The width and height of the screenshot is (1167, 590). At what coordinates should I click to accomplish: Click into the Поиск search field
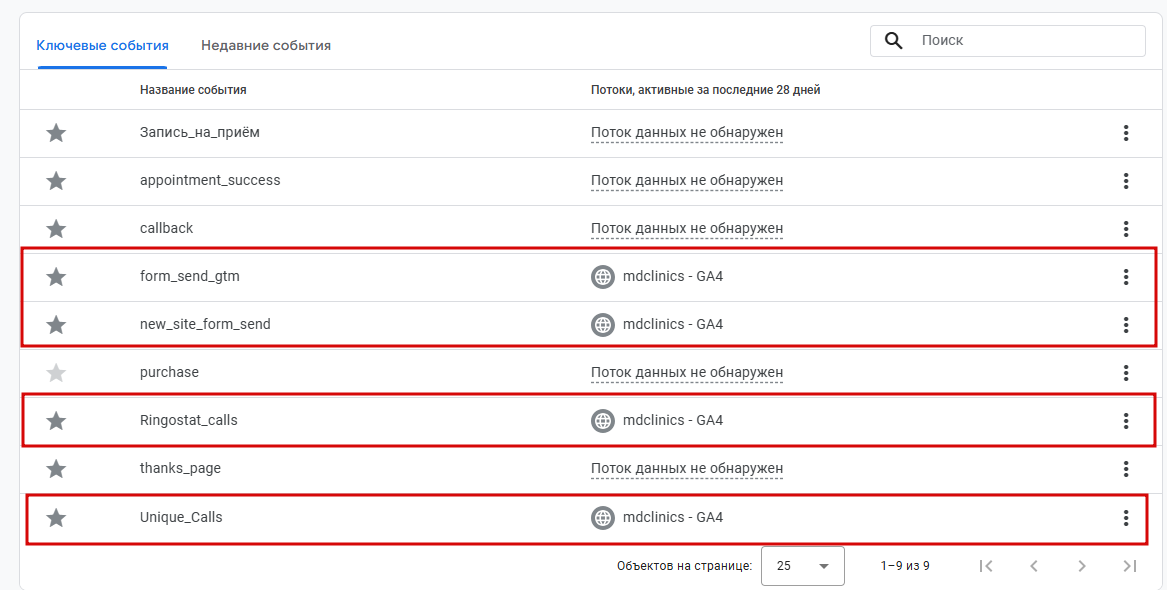pos(1025,41)
